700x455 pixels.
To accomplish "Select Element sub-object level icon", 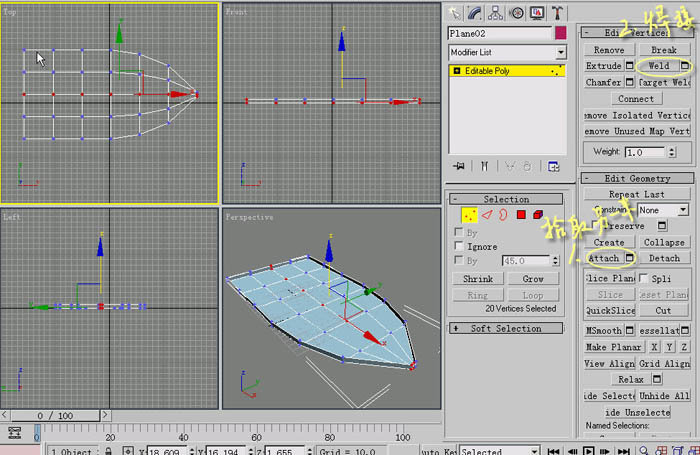I will pos(538,215).
